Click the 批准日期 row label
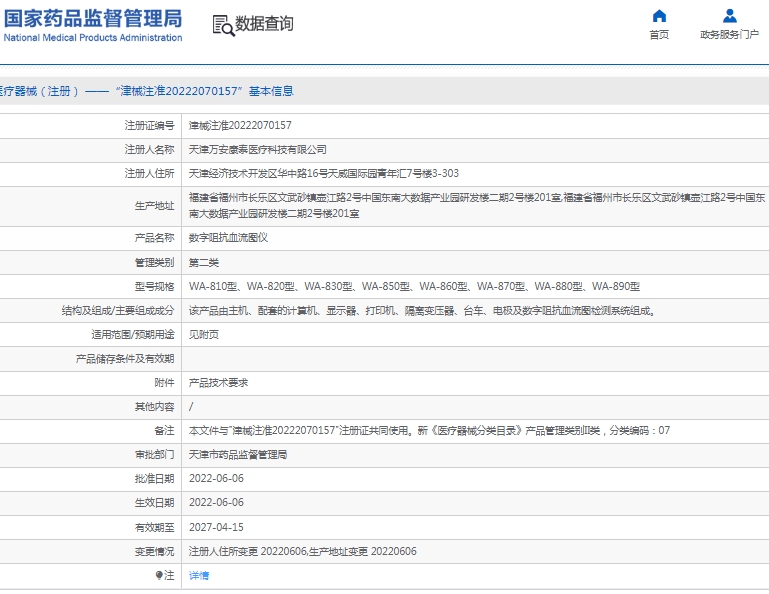Viewport: 769px width, 594px height. [x=154, y=479]
